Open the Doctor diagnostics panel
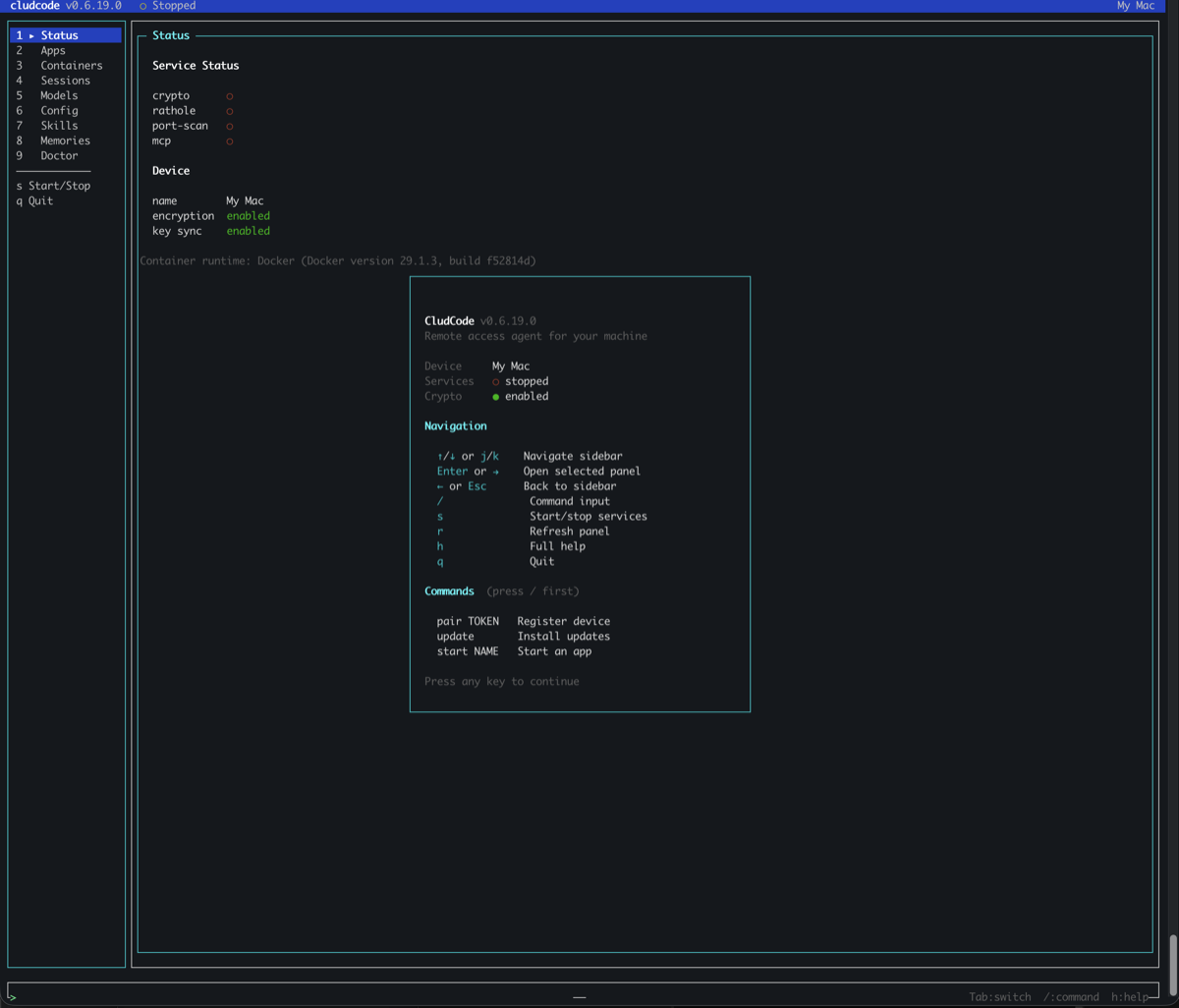The image size is (1179, 1008). tap(58, 155)
